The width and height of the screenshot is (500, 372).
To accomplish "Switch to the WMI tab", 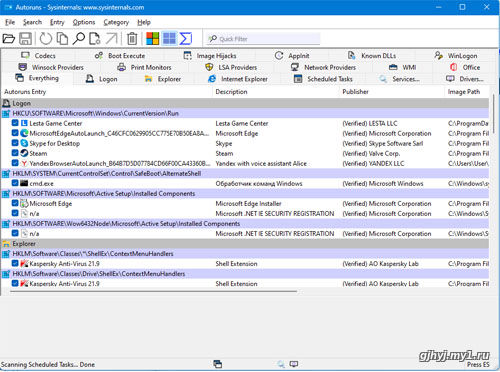I will 403,67.
